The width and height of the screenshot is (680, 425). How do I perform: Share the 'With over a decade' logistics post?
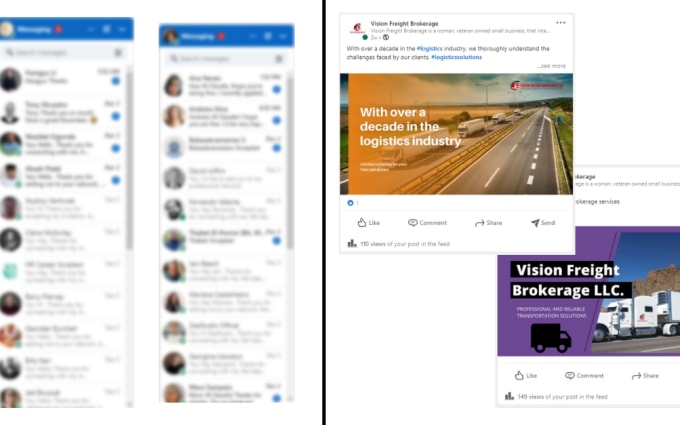point(488,223)
